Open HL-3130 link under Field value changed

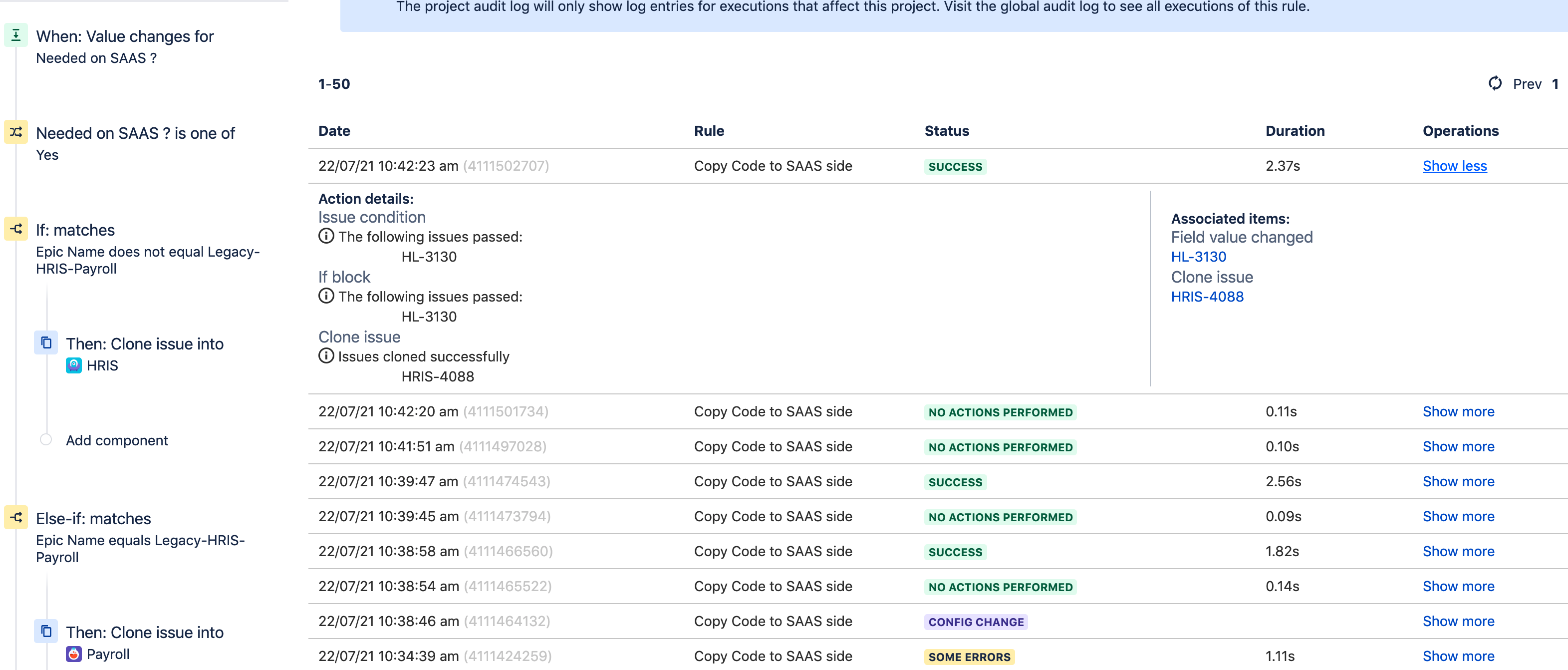pos(1199,257)
